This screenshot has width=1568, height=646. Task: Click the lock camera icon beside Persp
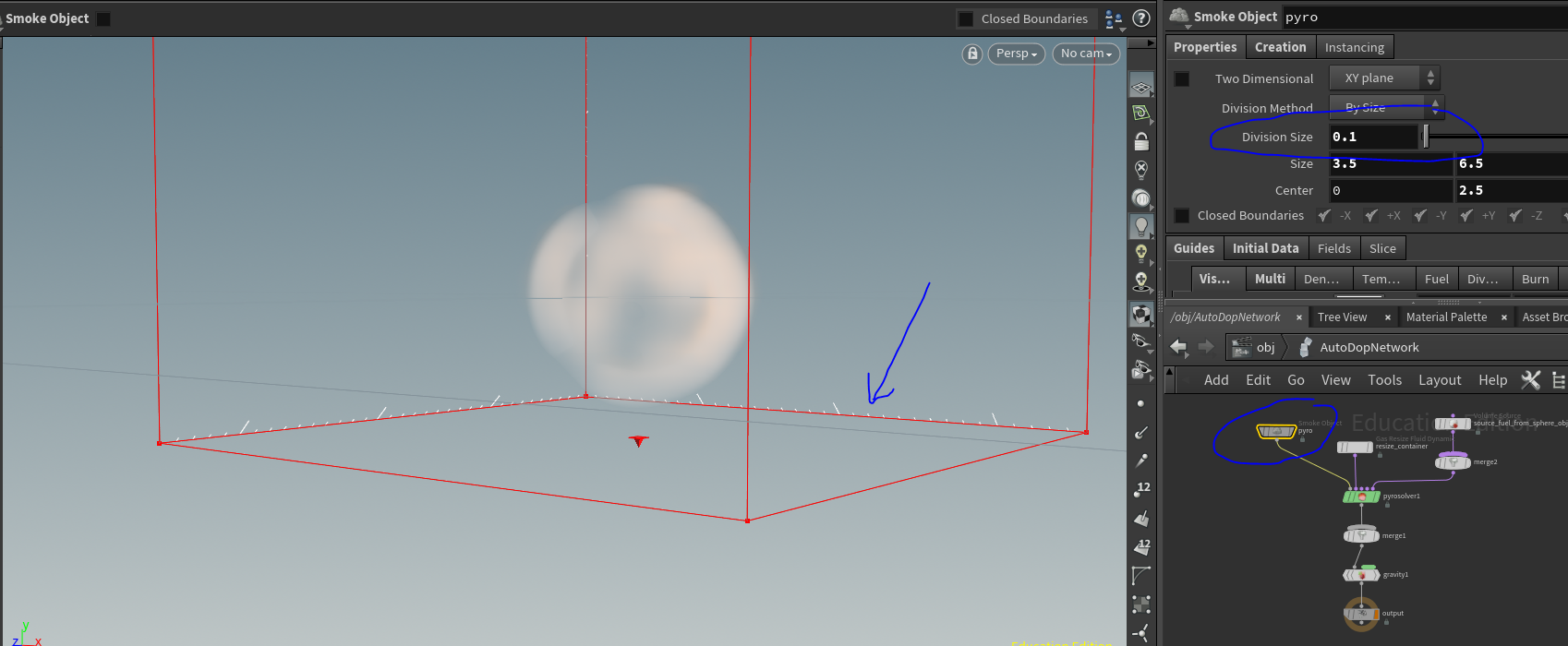pos(971,54)
